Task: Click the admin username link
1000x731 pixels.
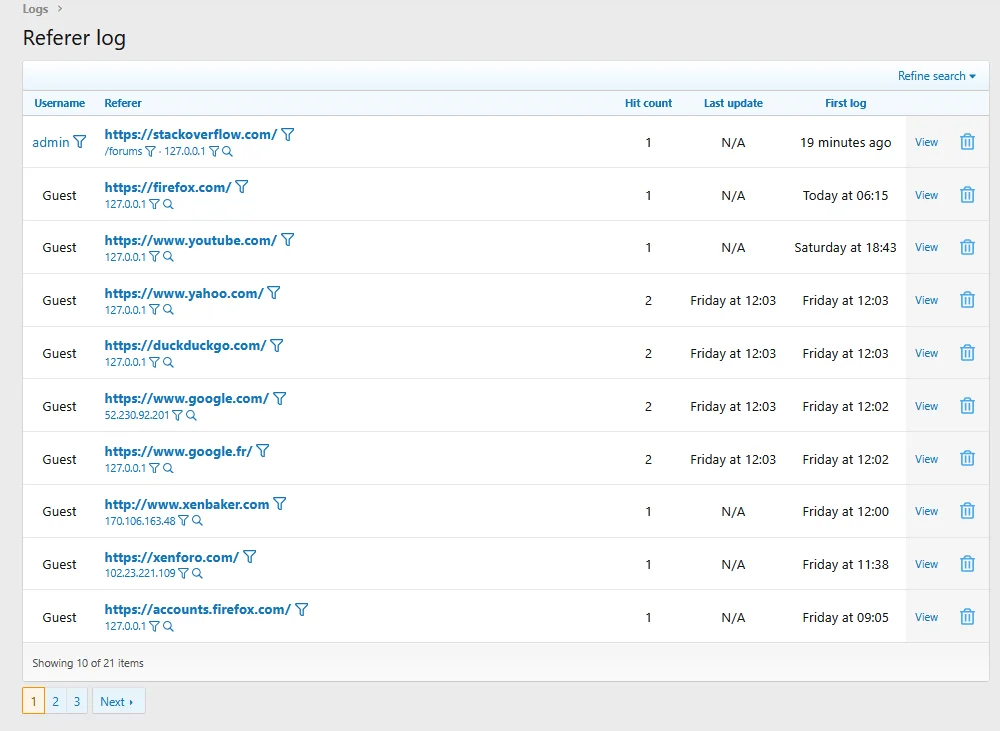Action: click(51, 142)
